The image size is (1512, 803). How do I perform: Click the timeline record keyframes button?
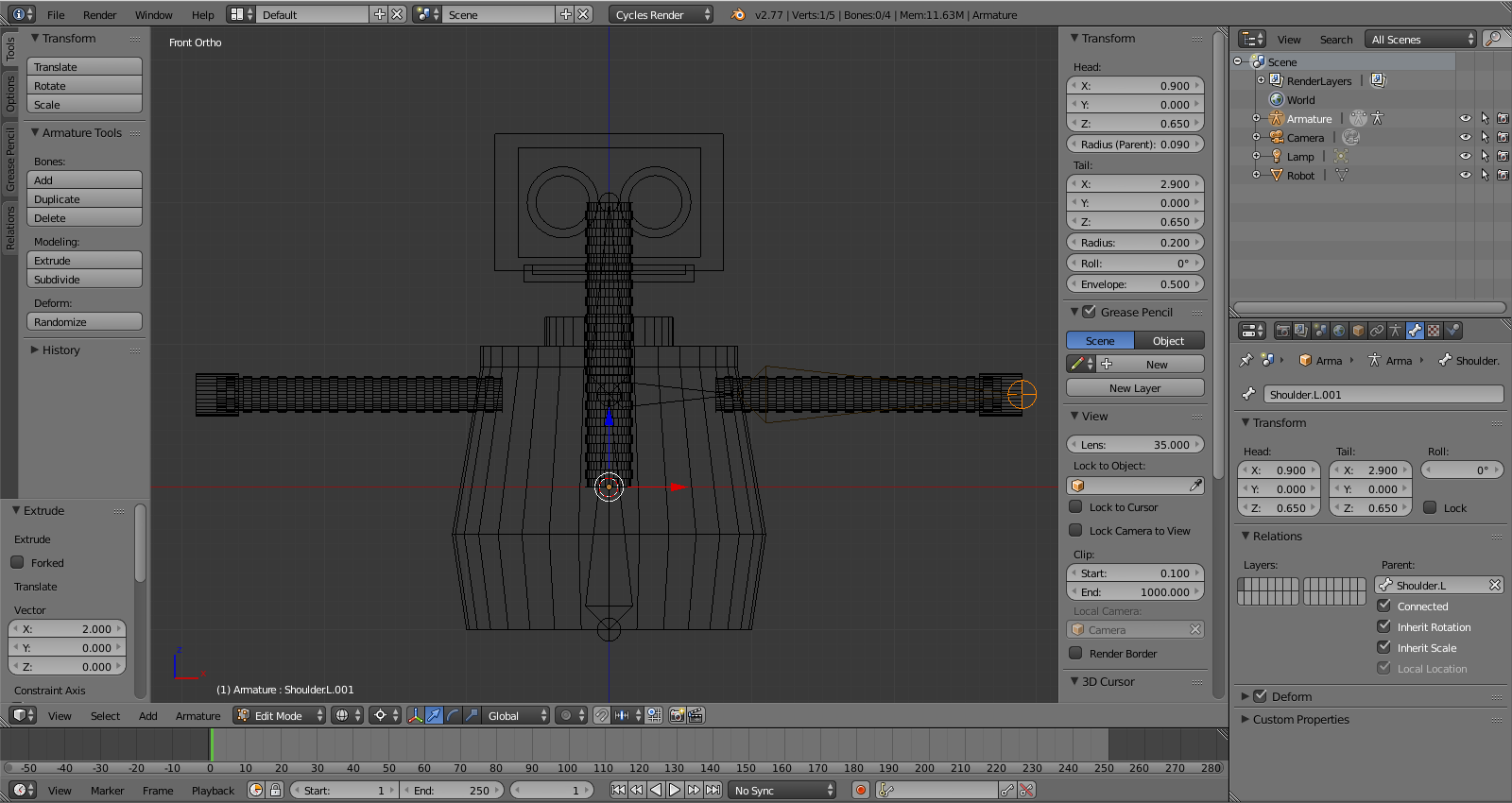click(x=860, y=790)
